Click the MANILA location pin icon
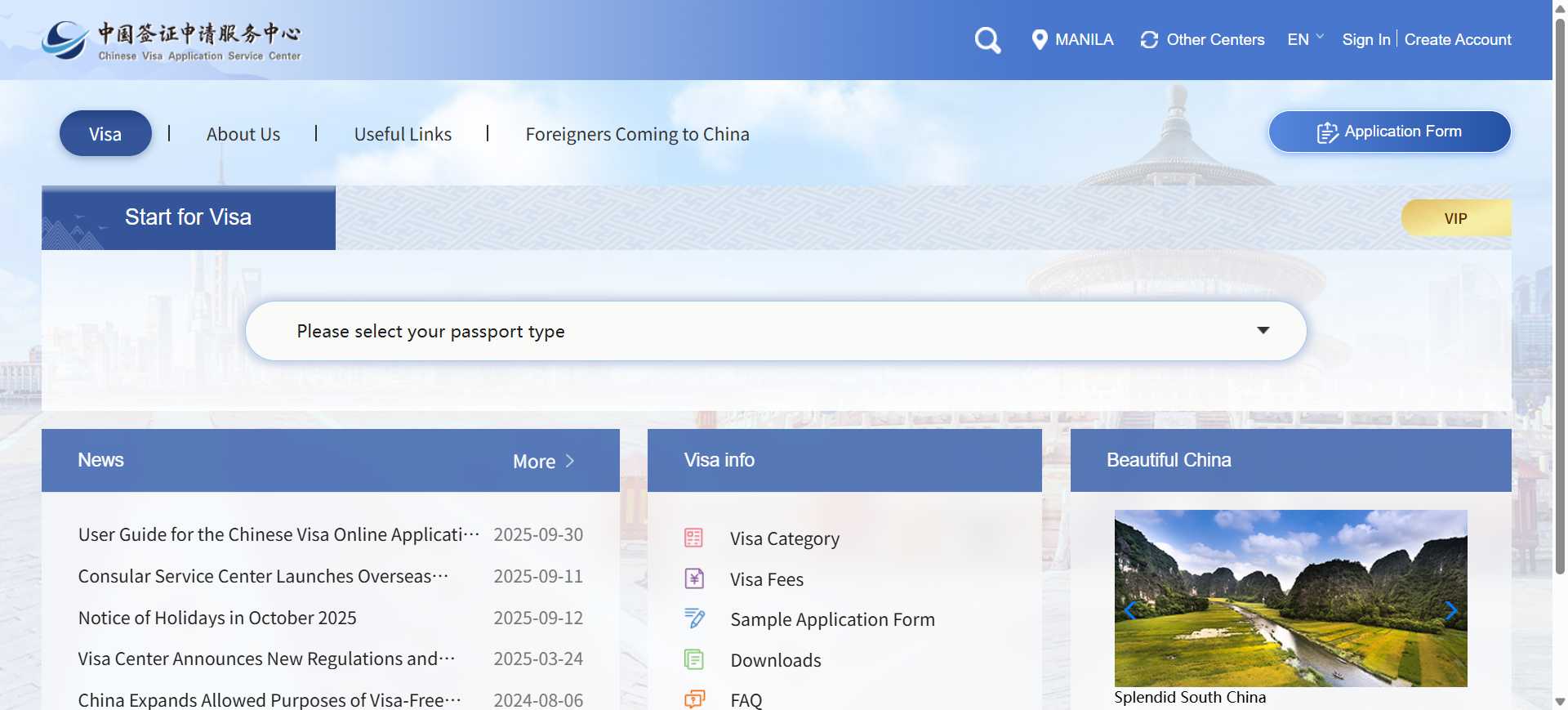 (1039, 40)
